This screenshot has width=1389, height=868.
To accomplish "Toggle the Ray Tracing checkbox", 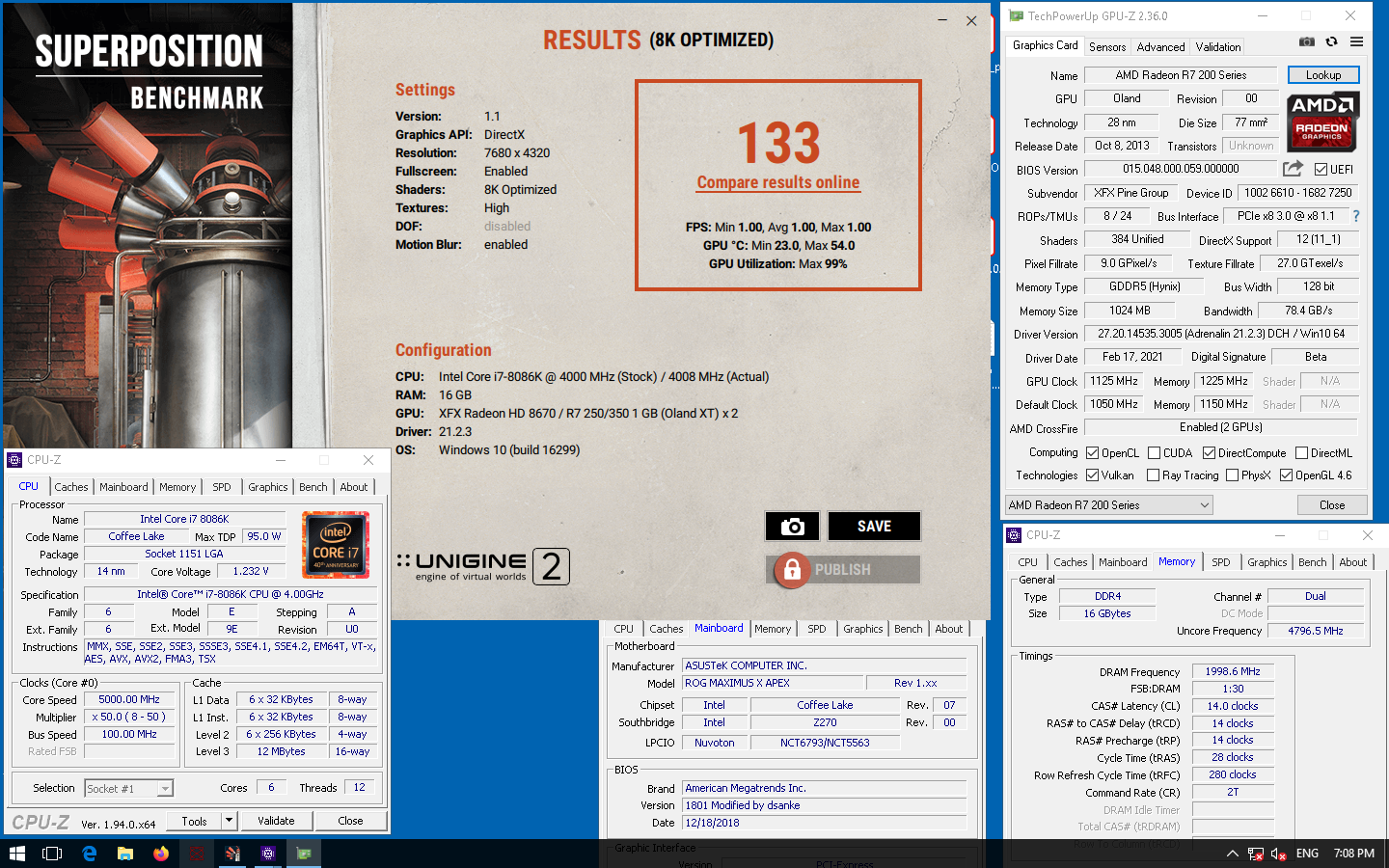I will [x=1153, y=475].
